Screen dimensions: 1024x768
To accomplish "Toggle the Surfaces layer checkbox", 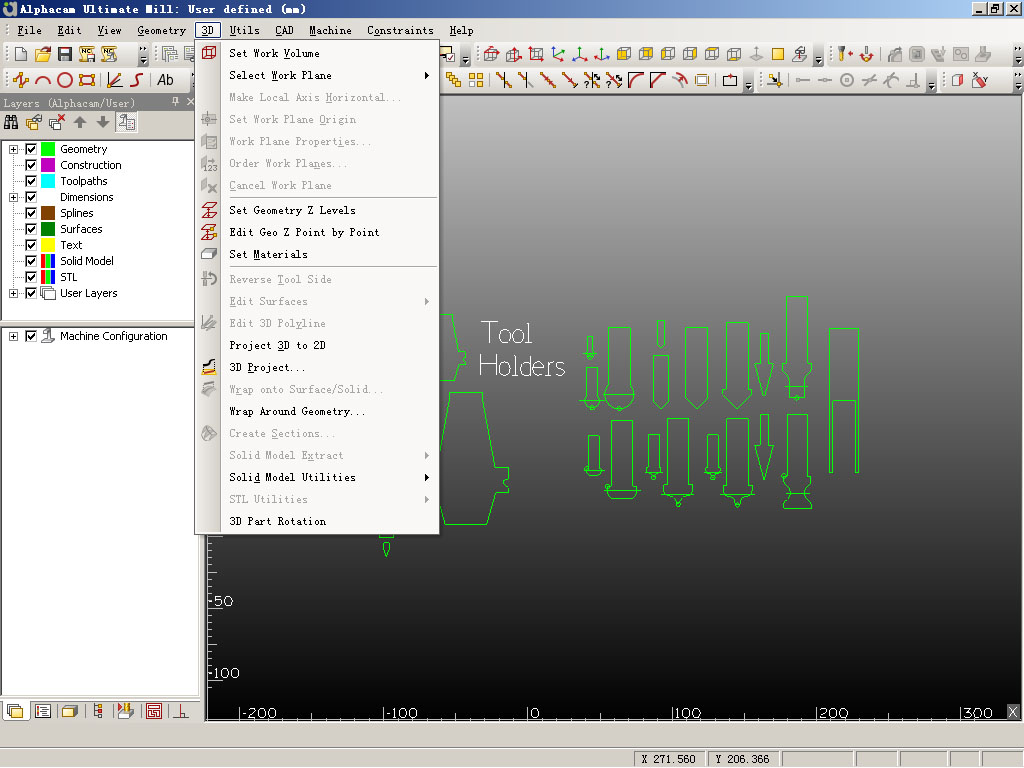I will pyautogui.click(x=31, y=229).
